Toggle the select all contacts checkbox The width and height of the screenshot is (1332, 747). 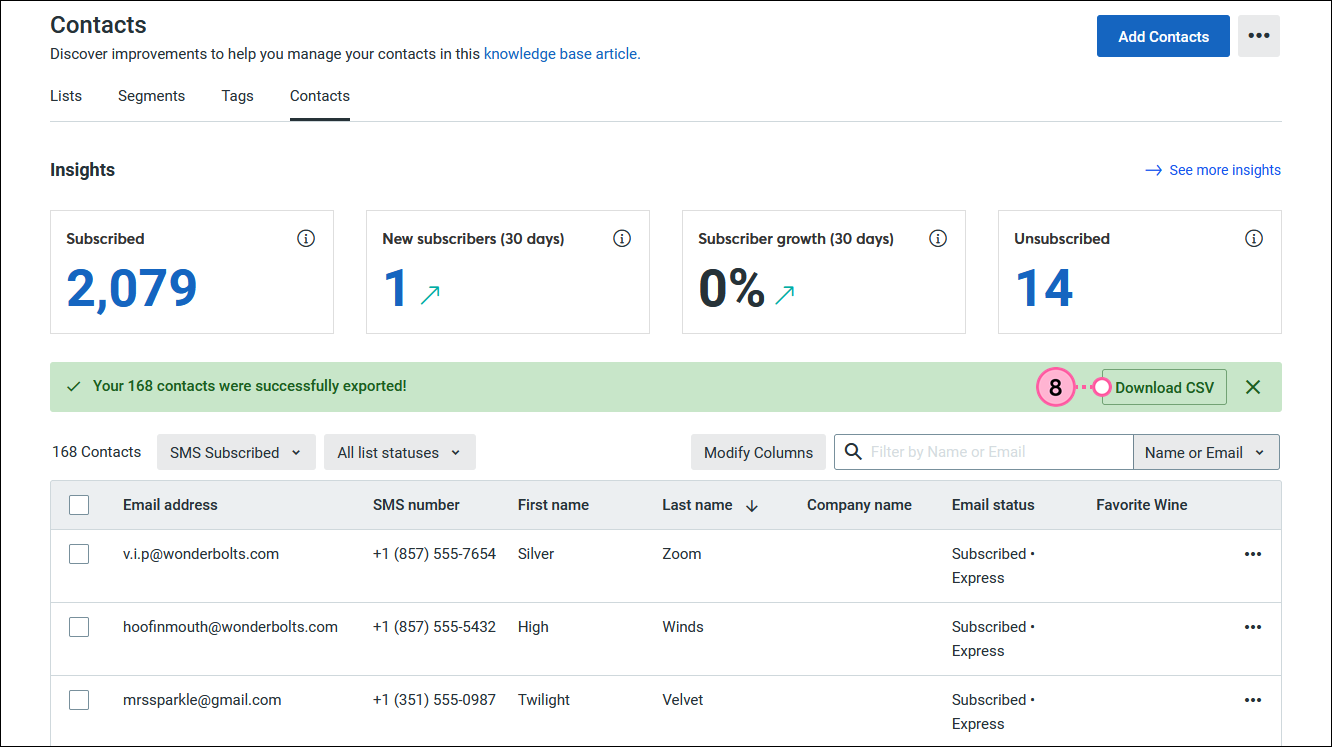click(79, 505)
